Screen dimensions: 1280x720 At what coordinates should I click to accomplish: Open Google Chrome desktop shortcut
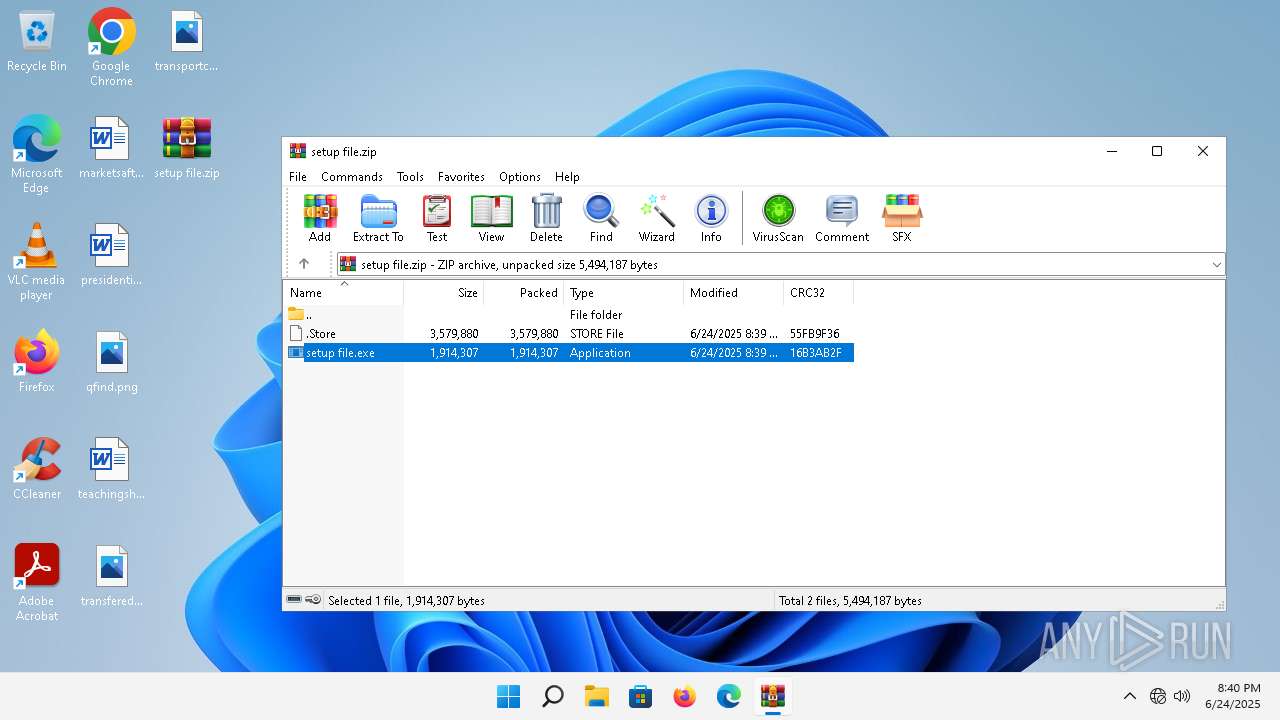pyautogui.click(x=111, y=47)
